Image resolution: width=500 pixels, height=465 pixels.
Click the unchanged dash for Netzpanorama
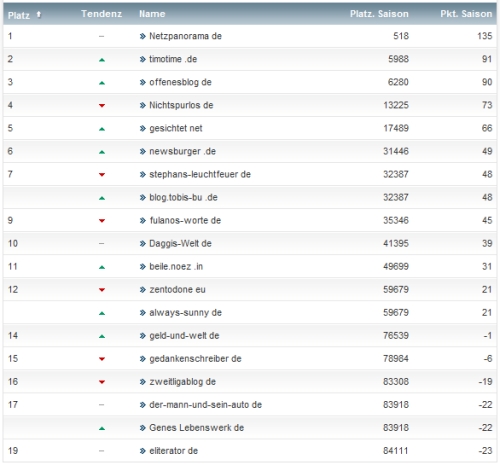pyautogui.click(x=102, y=36)
